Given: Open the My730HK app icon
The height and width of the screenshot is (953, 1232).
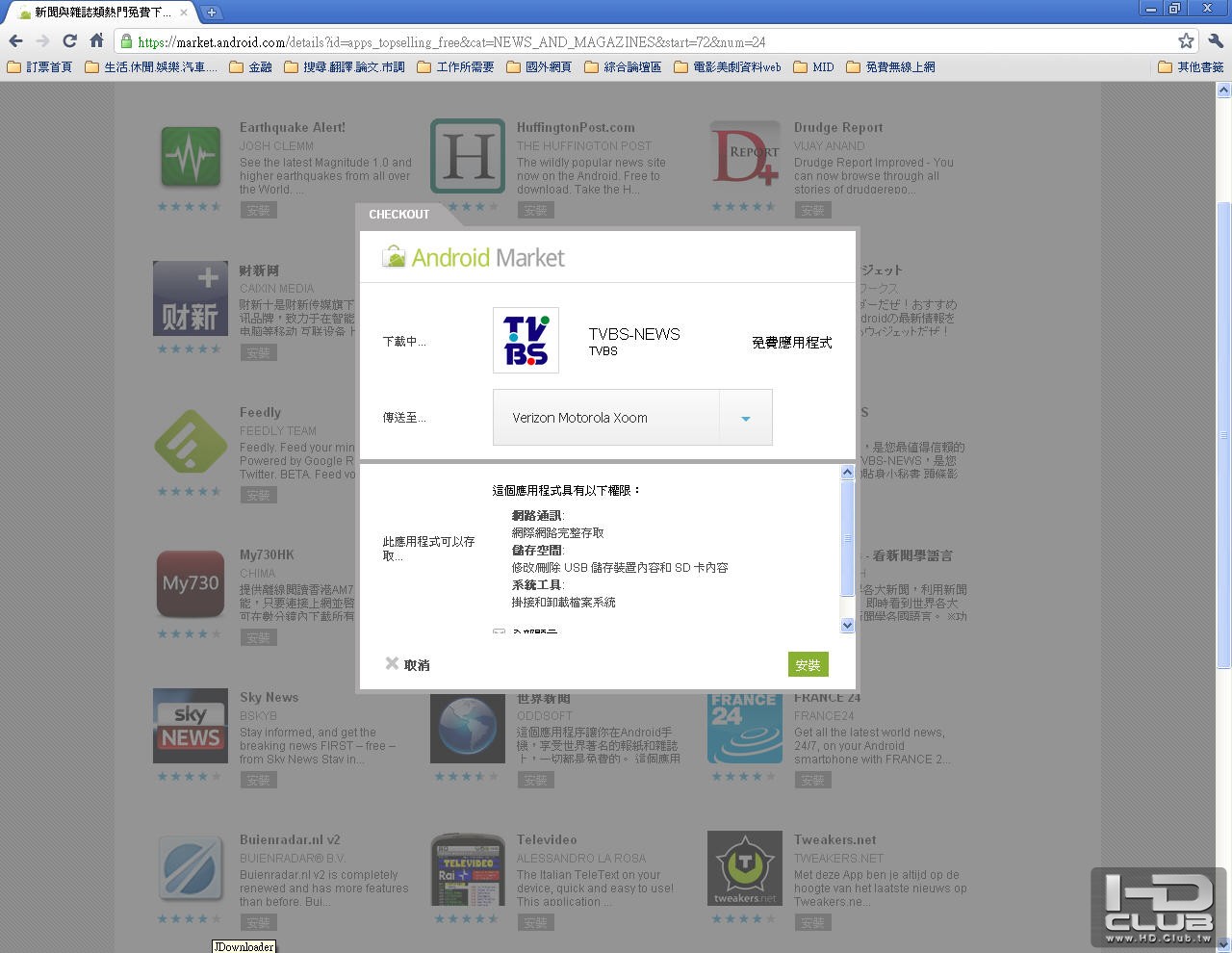Looking at the screenshot, I should coord(191,583).
